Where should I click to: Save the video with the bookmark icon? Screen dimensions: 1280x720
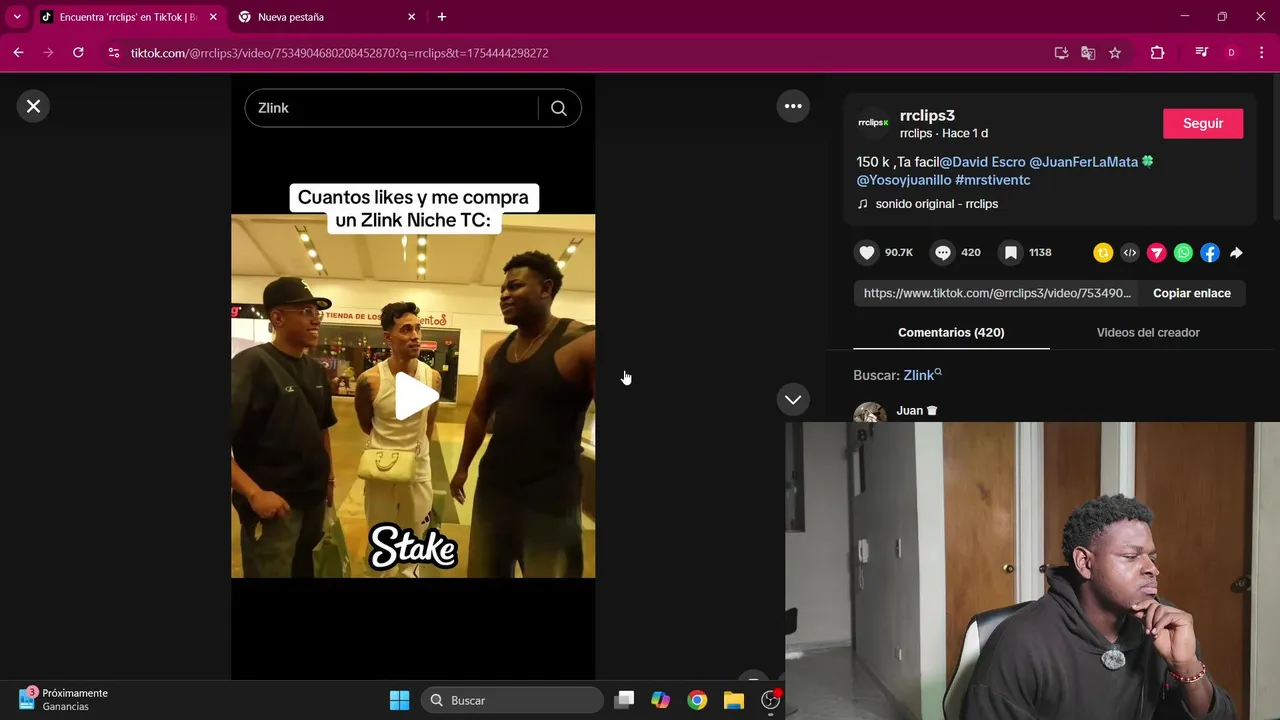(x=1011, y=253)
